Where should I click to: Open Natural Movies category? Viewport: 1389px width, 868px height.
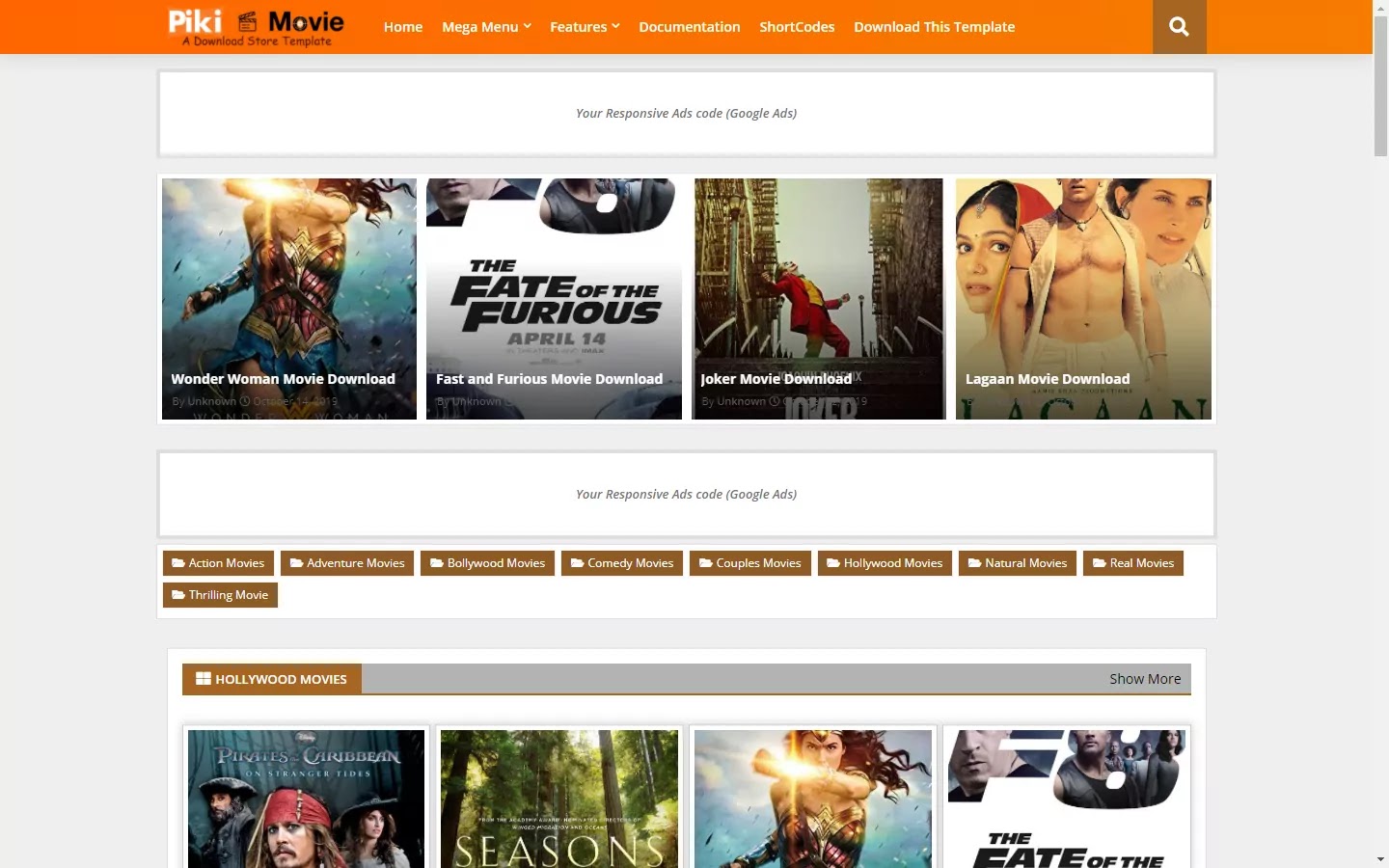point(1018,563)
